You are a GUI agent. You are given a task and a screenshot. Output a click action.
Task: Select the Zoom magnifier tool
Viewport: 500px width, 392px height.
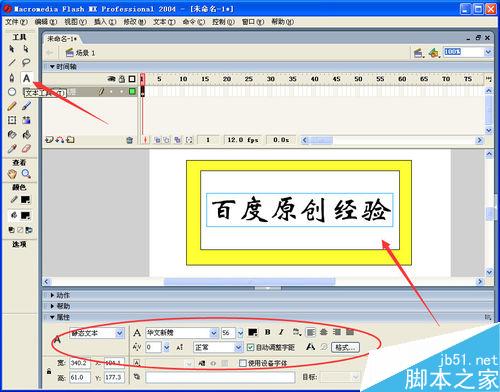(26, 174)
